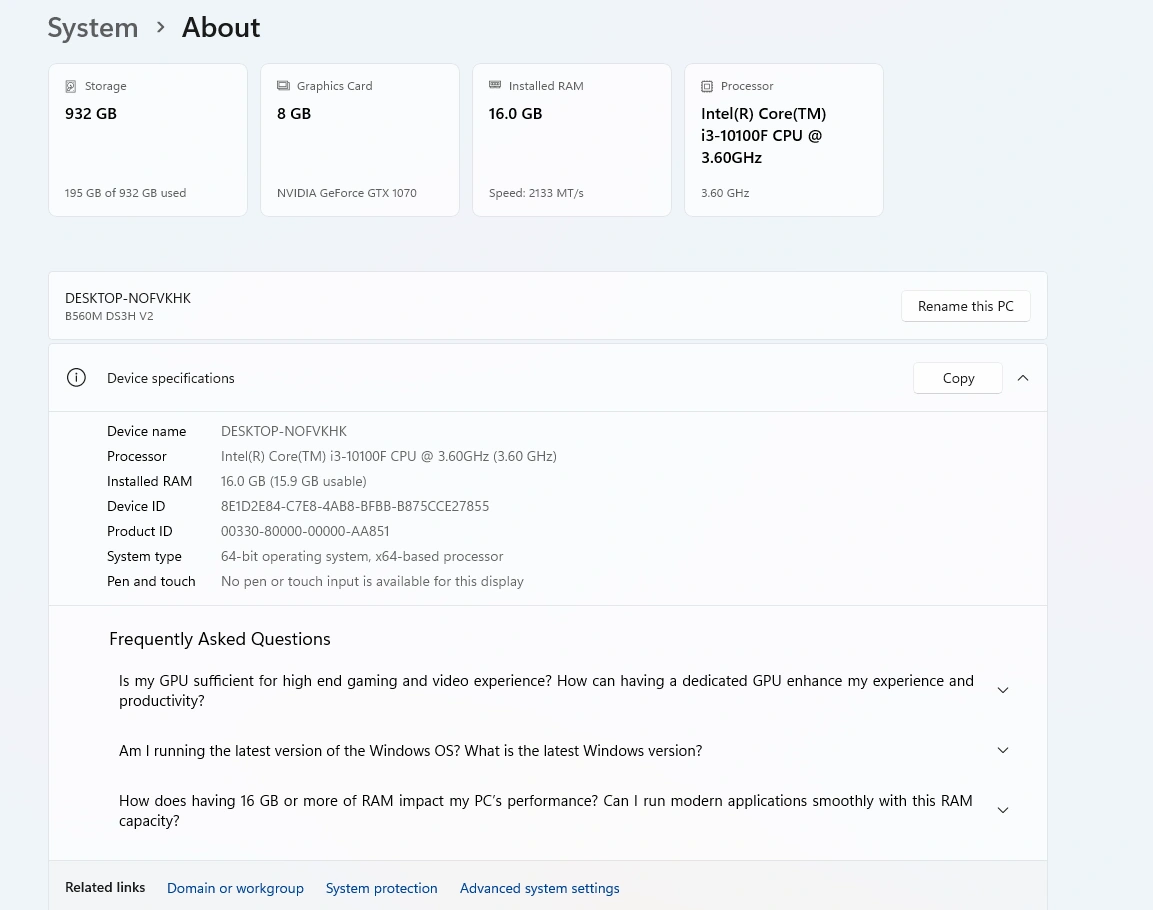Image resolution: width=1153 pixels, height=910 pixels.
Task: Select the Installed RAM 16.0 GB card
Action: click(571, 140)
